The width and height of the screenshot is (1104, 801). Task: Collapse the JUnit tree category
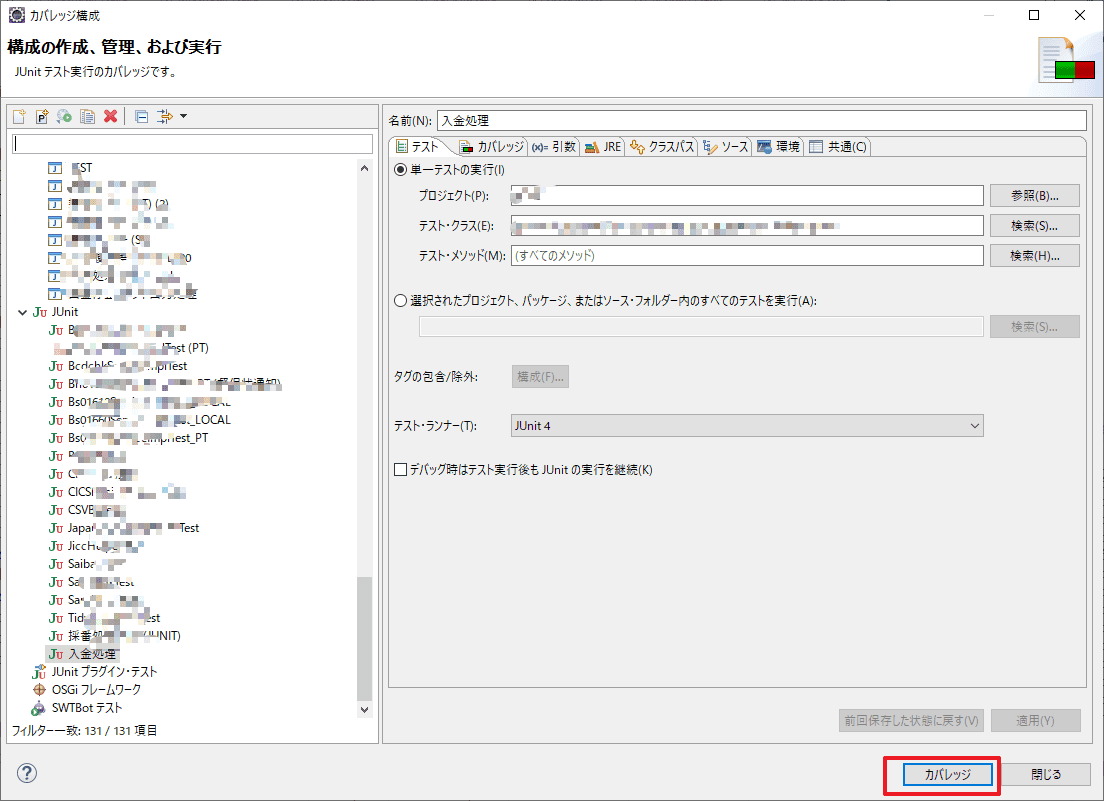[23, 312]
